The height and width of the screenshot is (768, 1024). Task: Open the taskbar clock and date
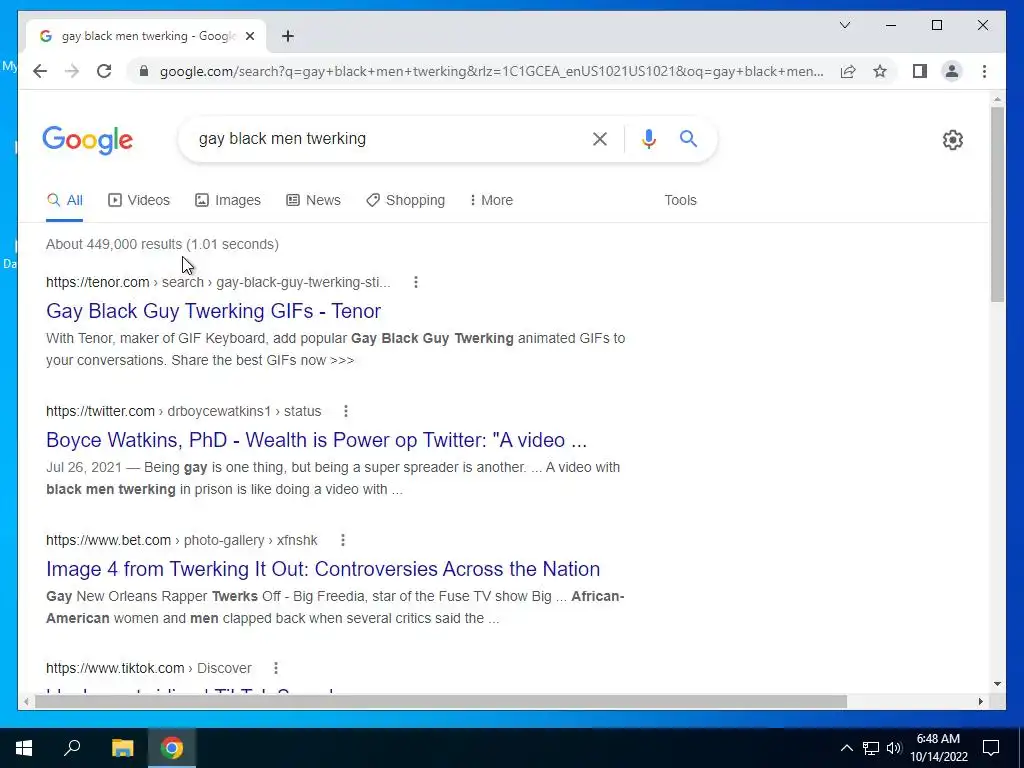coord(938,748)
